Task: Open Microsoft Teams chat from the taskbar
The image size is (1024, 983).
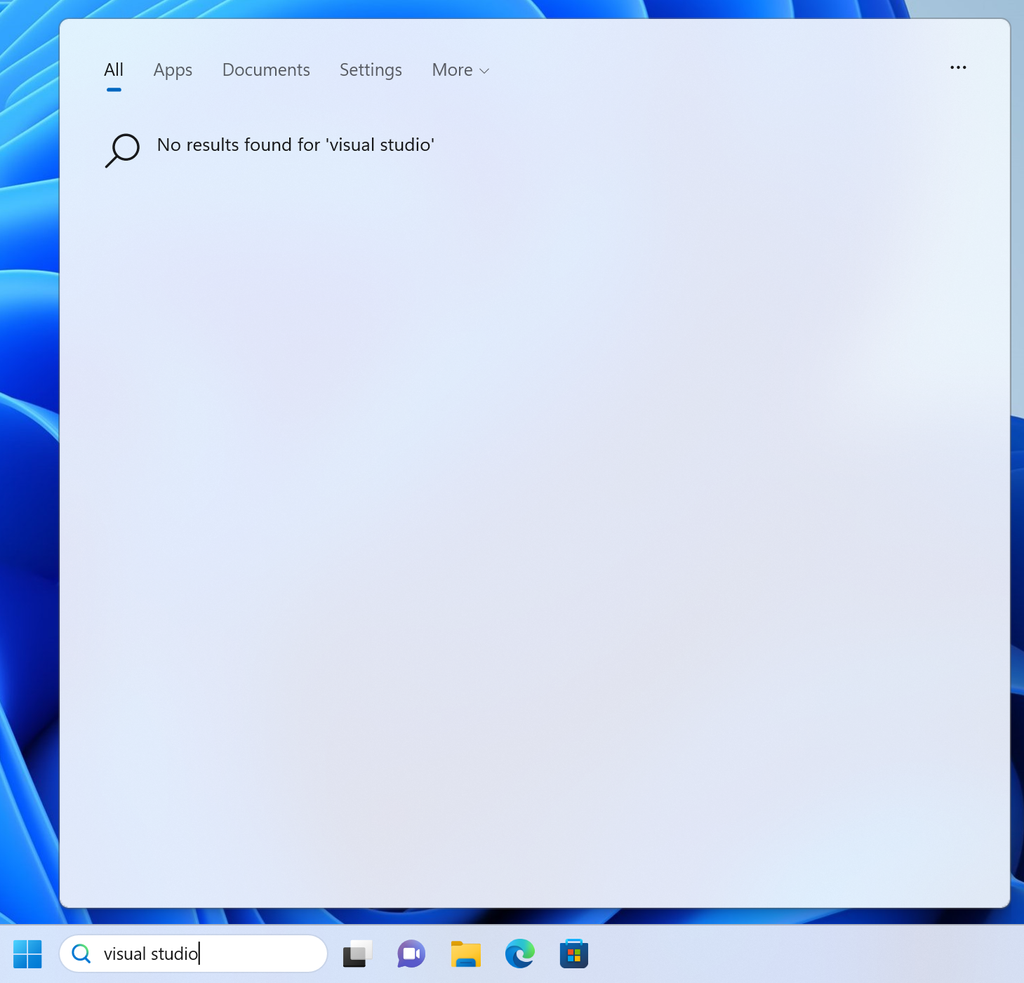Action: (x=411, y=954)
